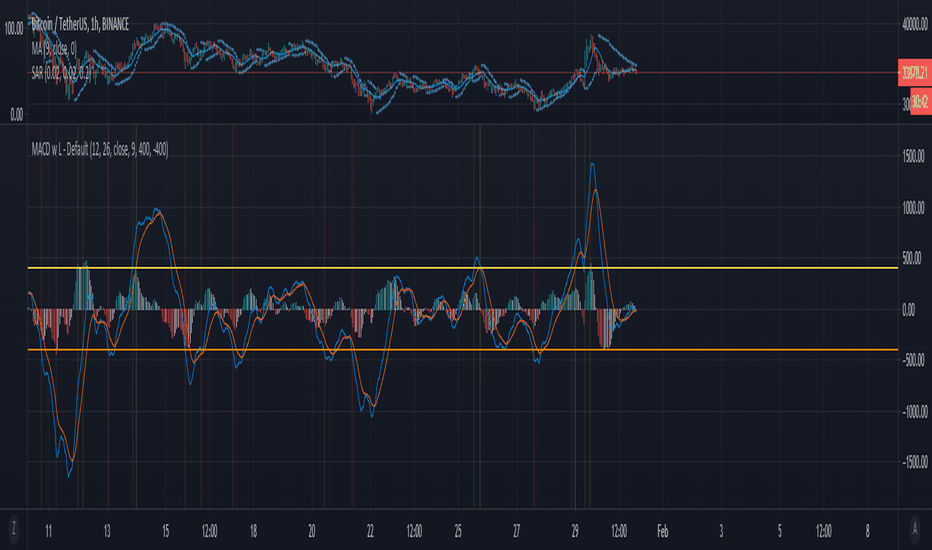
Task: Click the 12:00 label between 22 and 25
Action: pyautogui.click(x=414, y=531)
